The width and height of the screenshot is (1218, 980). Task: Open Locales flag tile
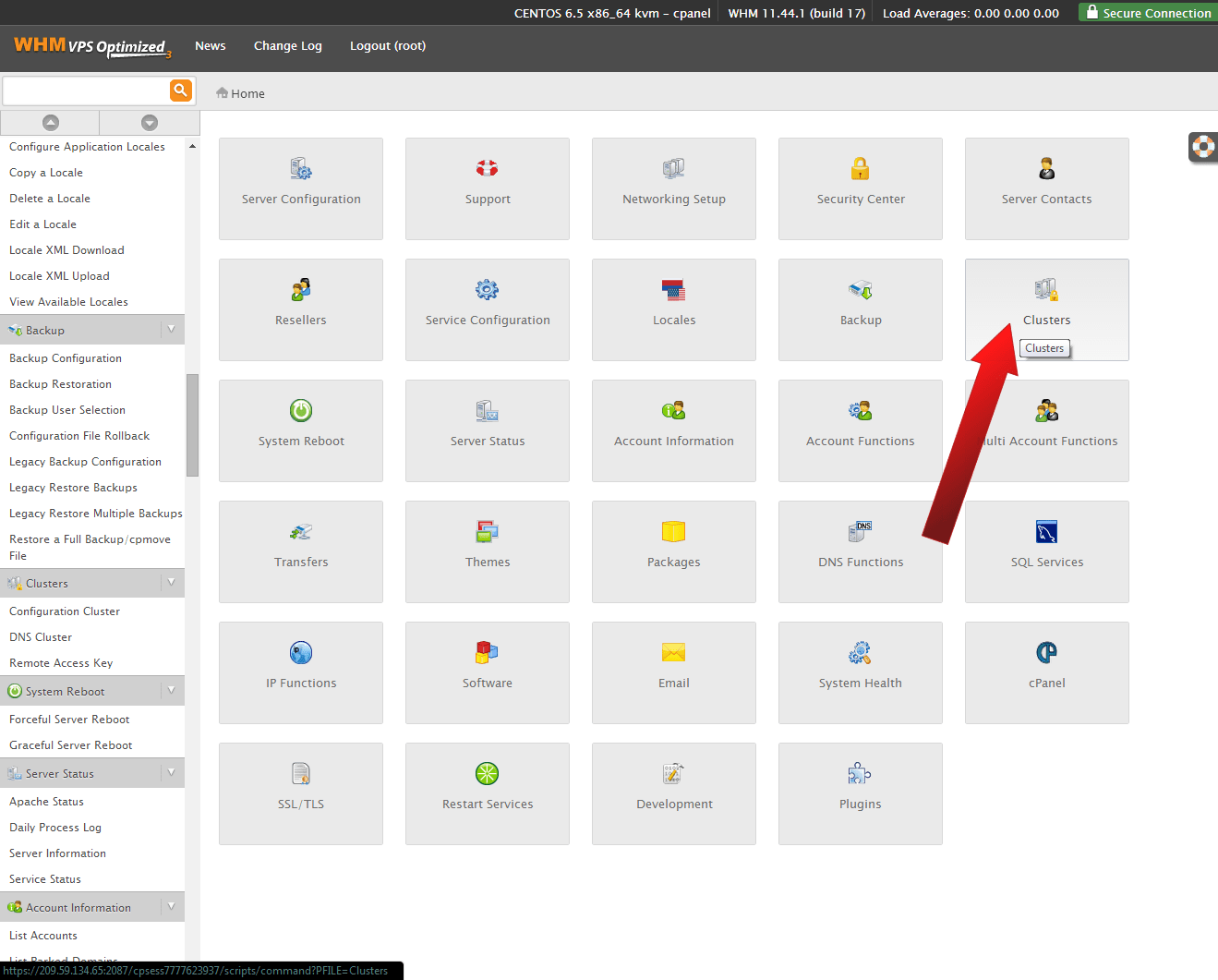click(674, 309)
